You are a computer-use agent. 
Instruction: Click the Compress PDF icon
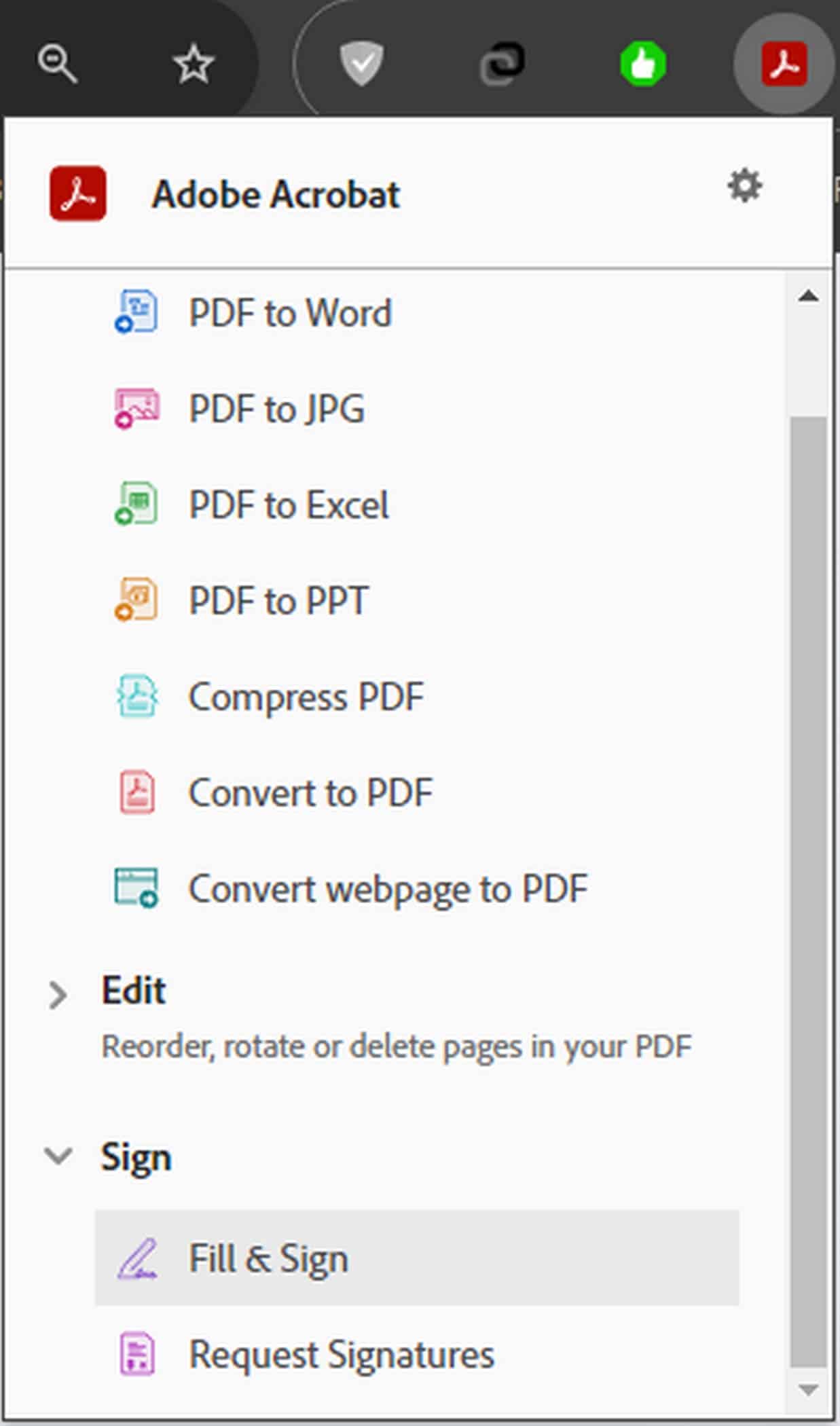click(x=136, y=696)
